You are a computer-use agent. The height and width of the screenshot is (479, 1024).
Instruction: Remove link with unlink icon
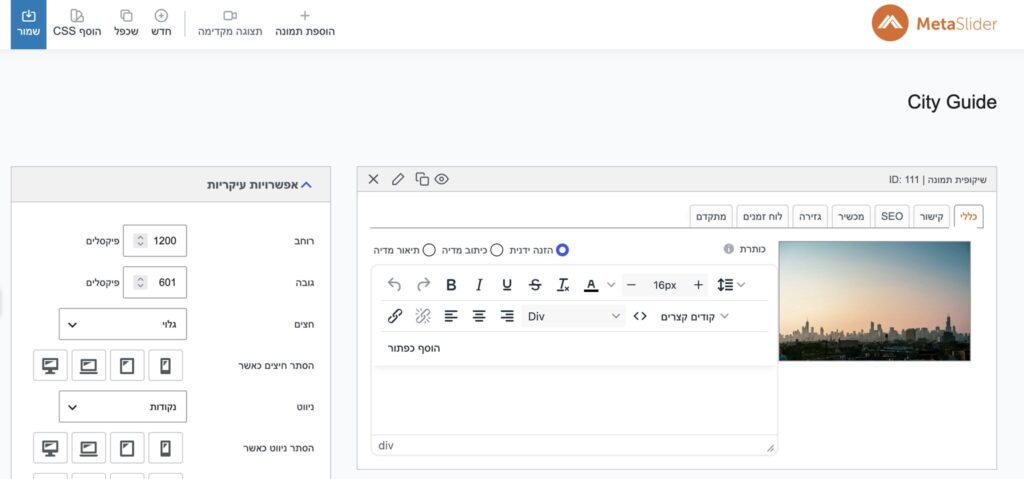423,316
